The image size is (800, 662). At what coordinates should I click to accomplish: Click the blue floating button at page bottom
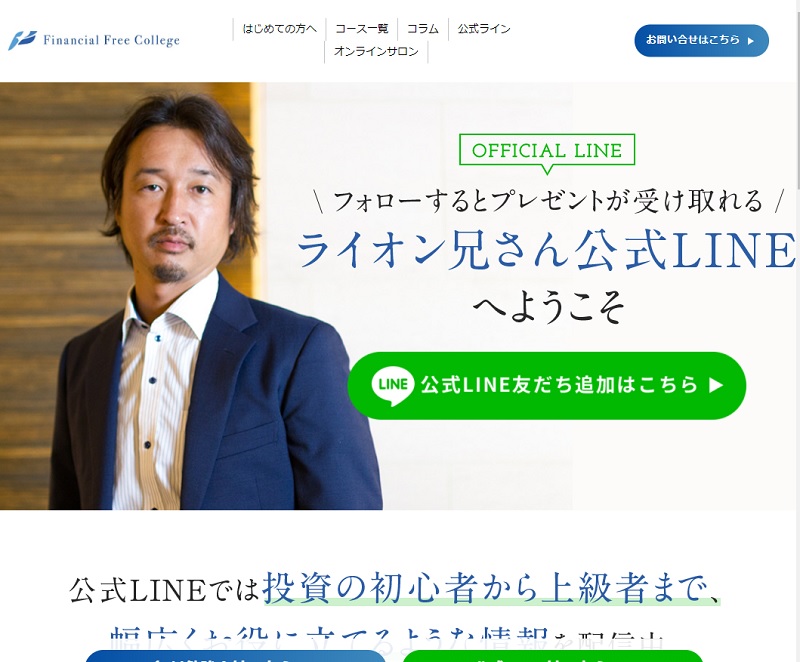coord(235,656)
